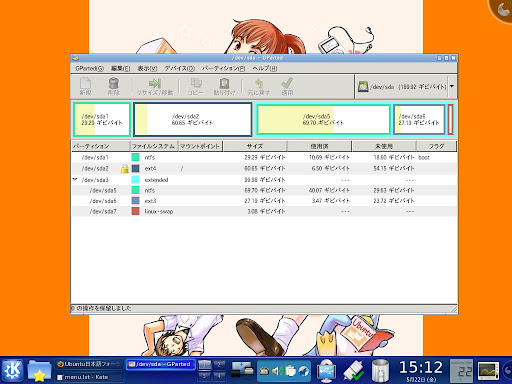Image resolution: width=512 pixels, height=384 pixels.
Task: Select the /dev/sda7 linux-swap row
Action: [264, 211]
